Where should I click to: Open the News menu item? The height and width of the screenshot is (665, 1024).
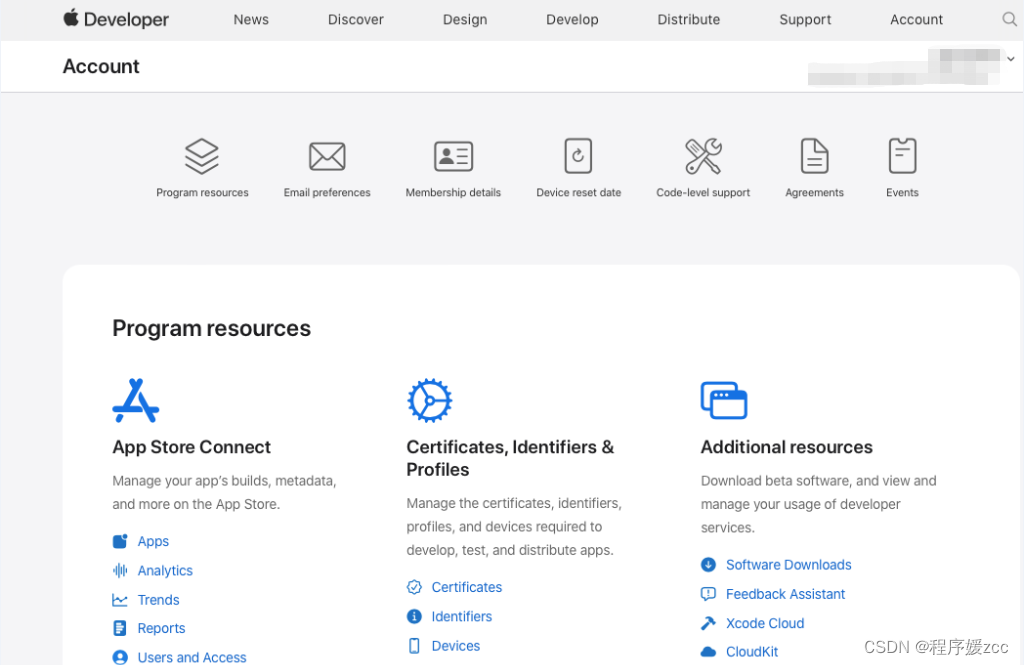[251, 20]
